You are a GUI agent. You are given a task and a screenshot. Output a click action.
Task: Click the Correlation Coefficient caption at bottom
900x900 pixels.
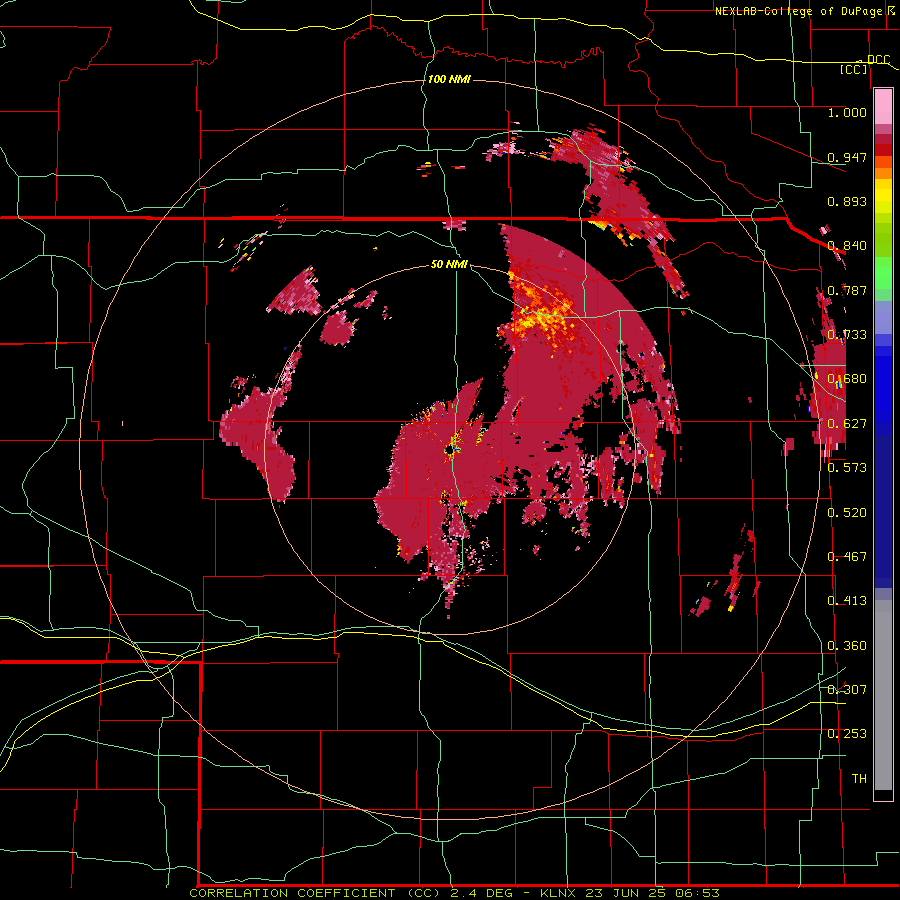pyautogui.click(x=454, y=893)
